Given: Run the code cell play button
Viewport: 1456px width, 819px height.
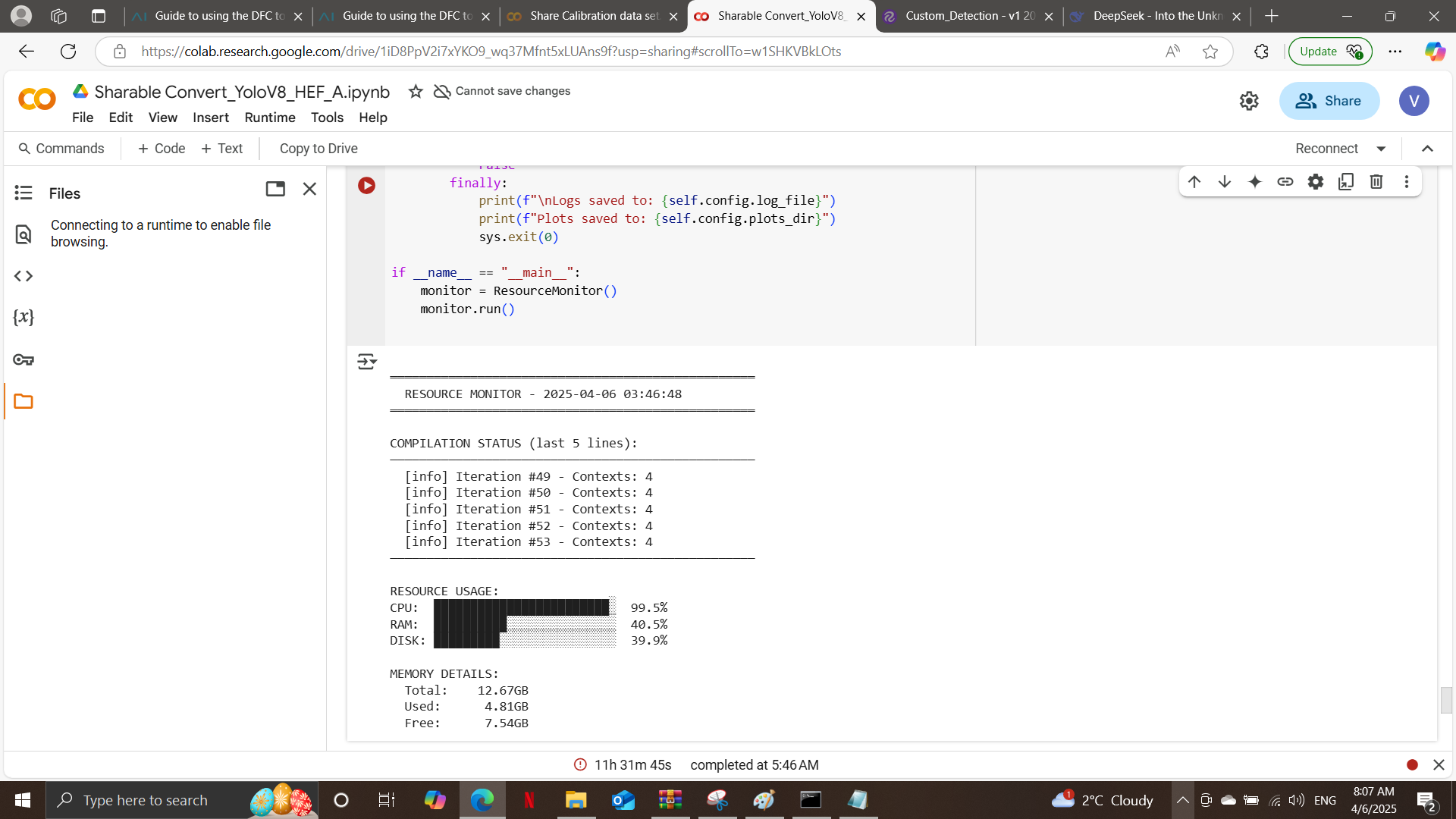Looking at the screenshot, I should click(366, 186).
